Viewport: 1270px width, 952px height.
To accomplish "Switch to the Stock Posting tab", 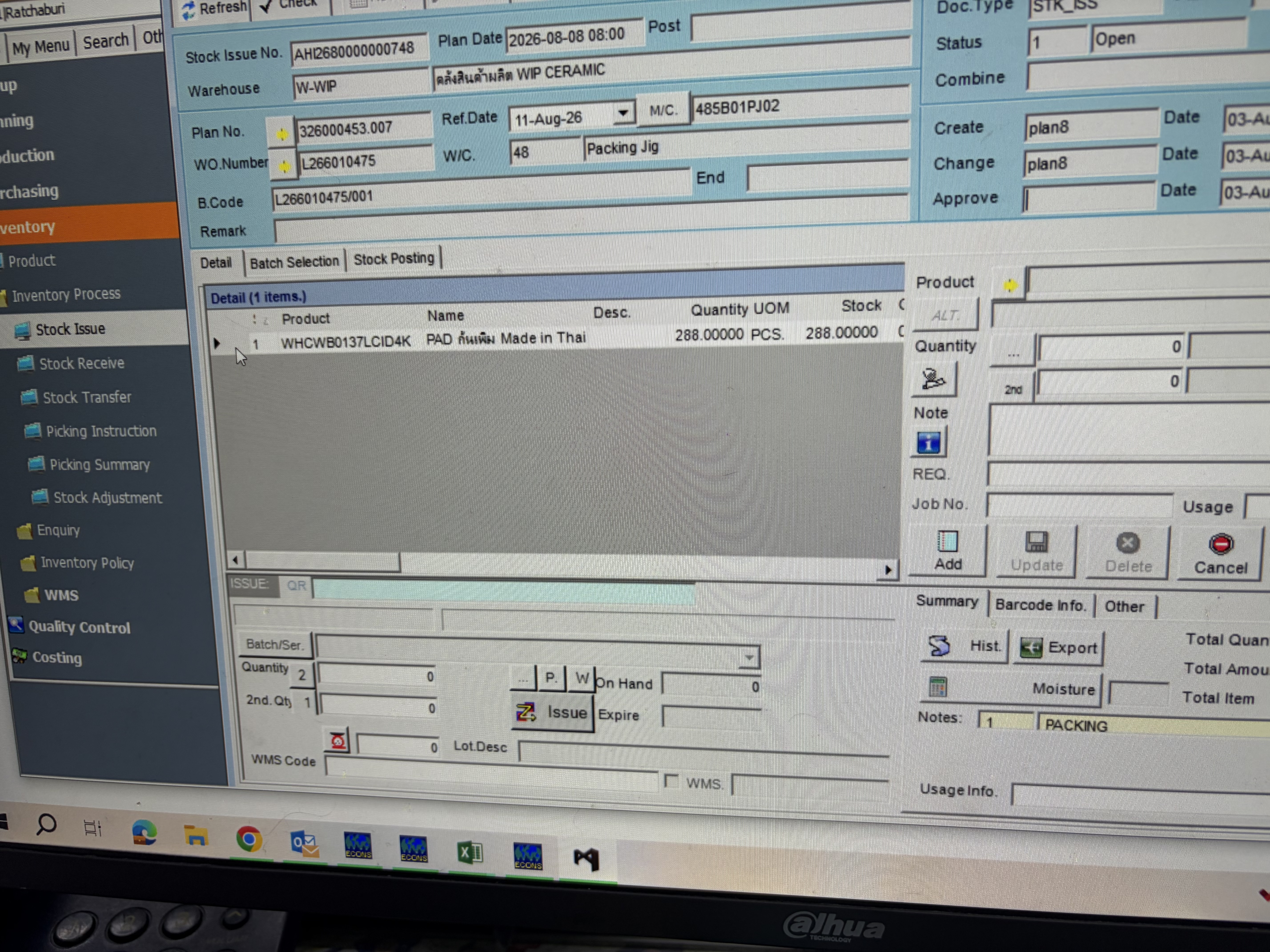I will 394,259.
